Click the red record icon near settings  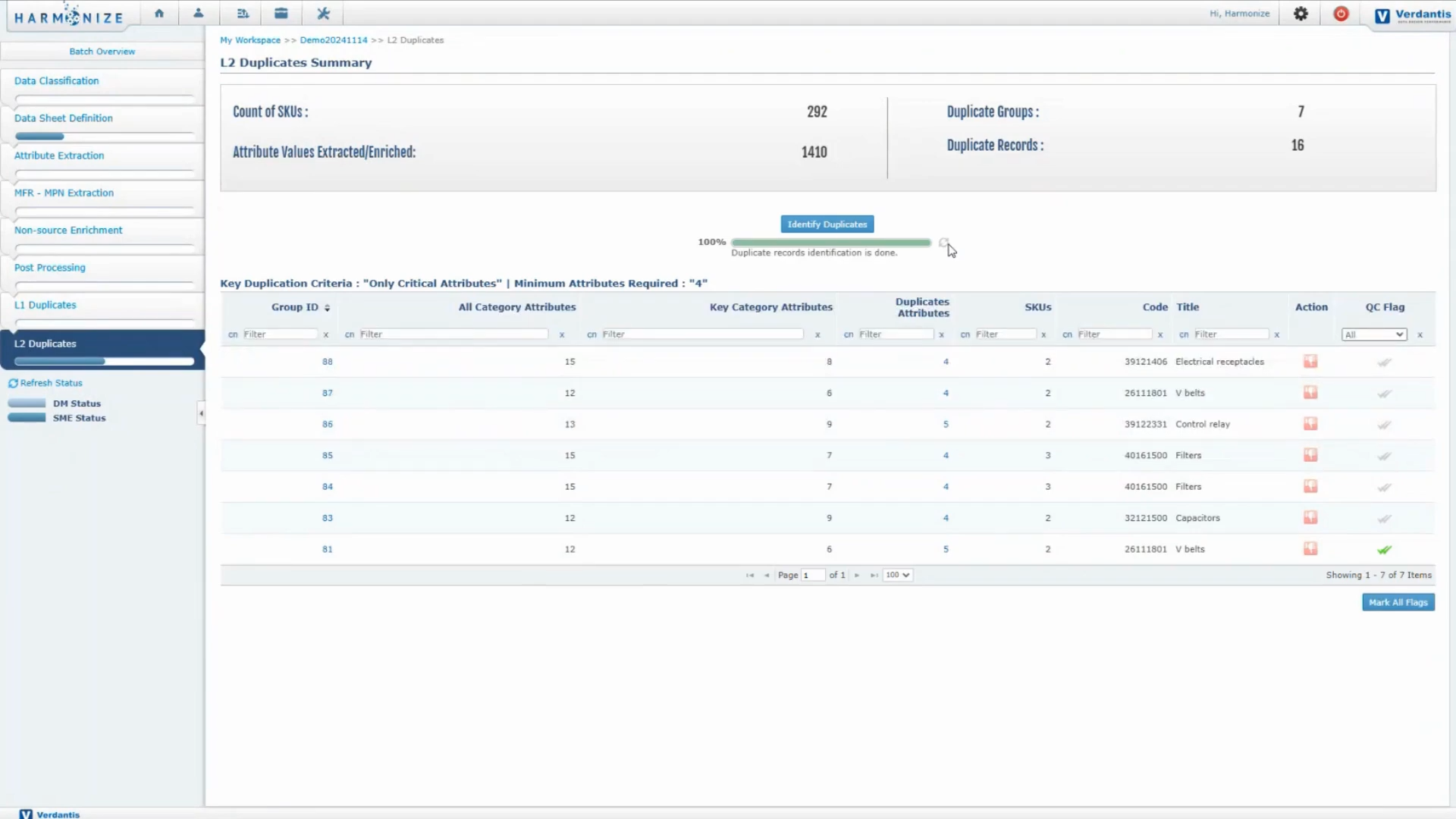1341,14
